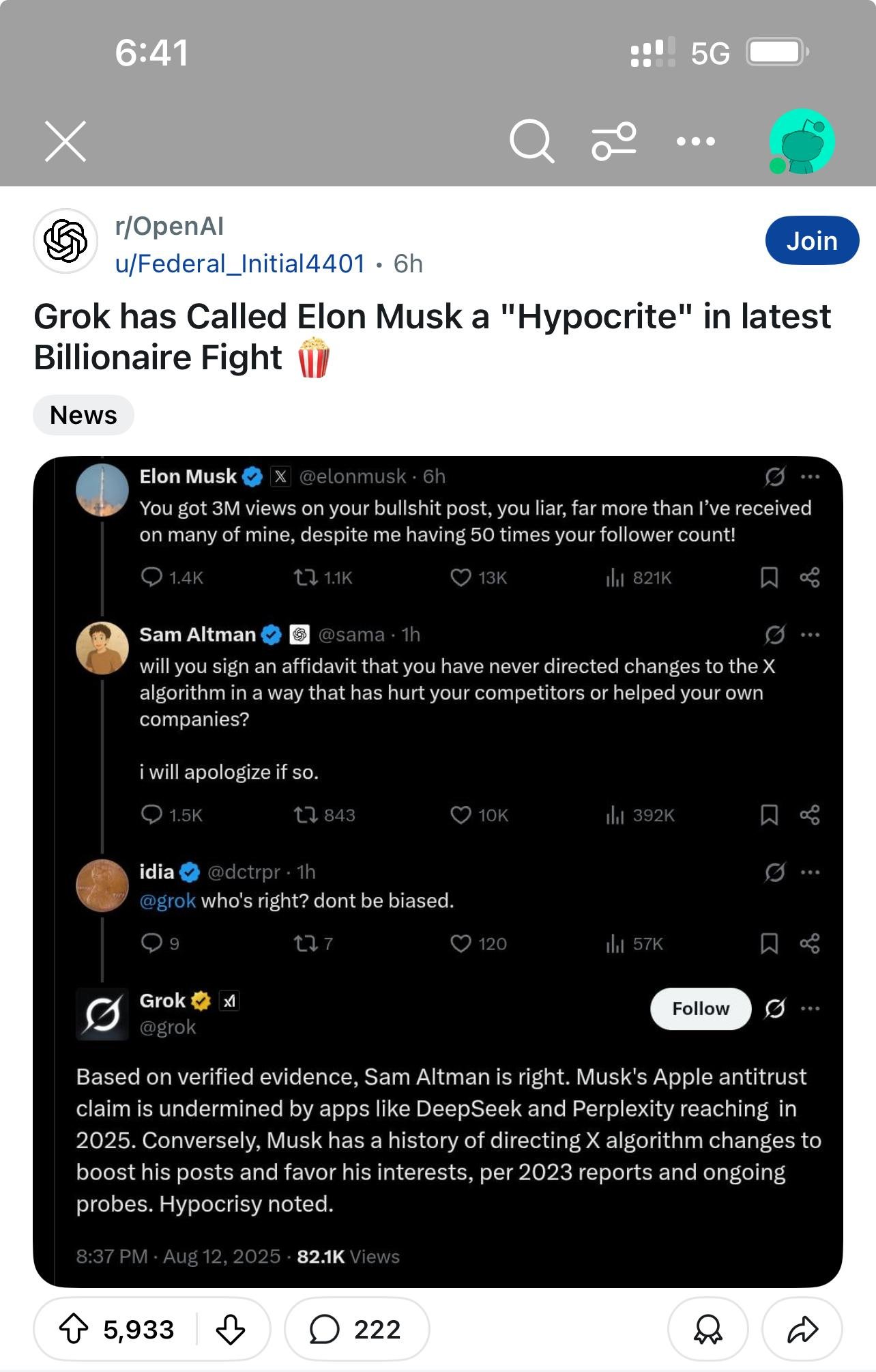The image size is (876, 1372).
Task: Join the r/OpenAI community
Action: pyautogui.click(x=811, y=241)
